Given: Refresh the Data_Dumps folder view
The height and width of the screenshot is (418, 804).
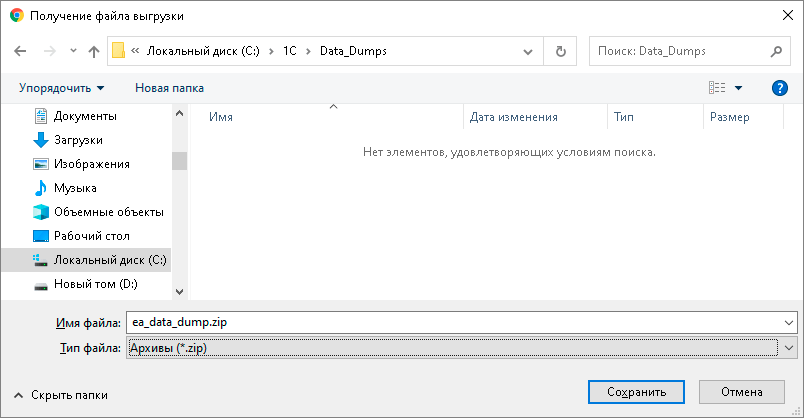Looking at the screenshot, I should point(560,51).
